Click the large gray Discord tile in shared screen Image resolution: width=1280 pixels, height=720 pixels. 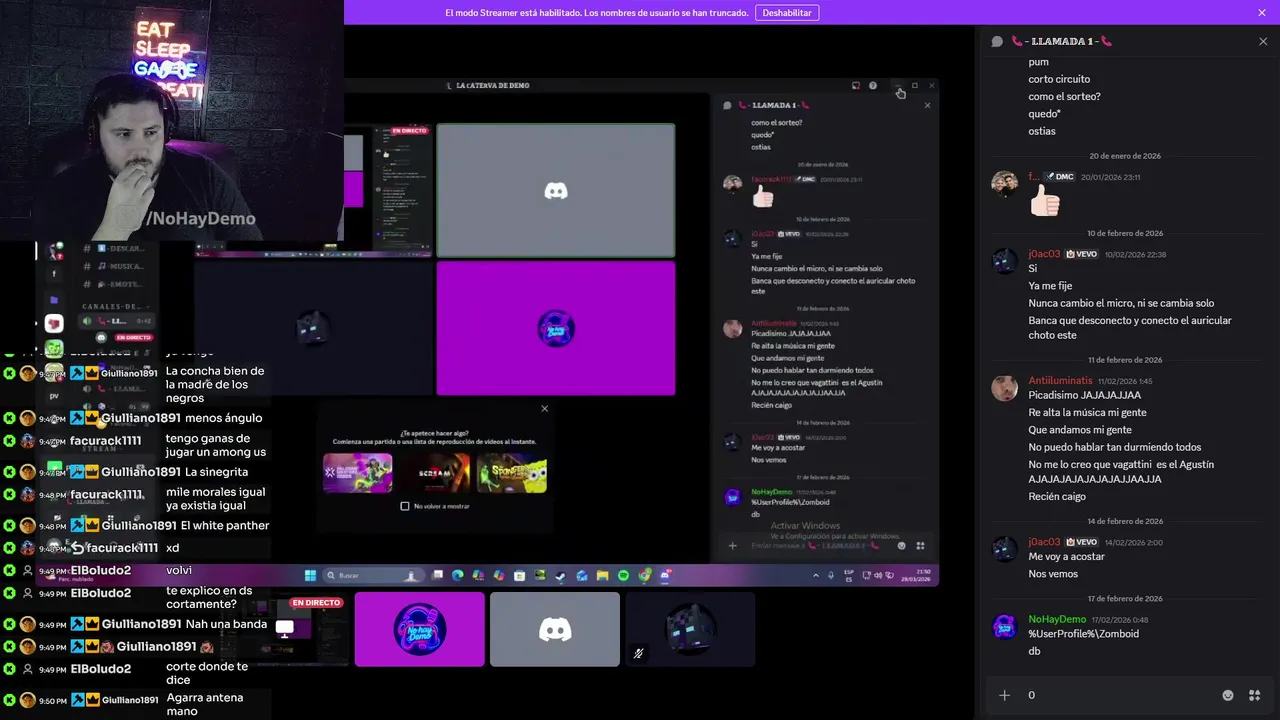556,190
